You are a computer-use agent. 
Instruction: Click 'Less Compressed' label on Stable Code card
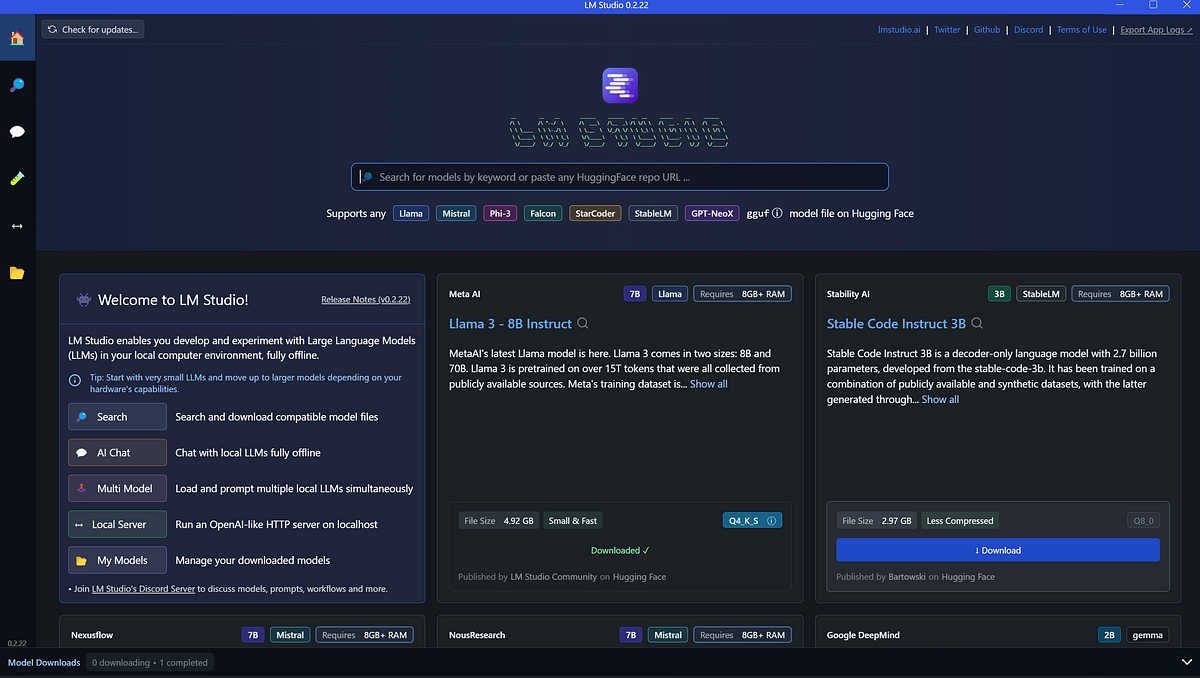pyautogui.click(x=960, y=521)
